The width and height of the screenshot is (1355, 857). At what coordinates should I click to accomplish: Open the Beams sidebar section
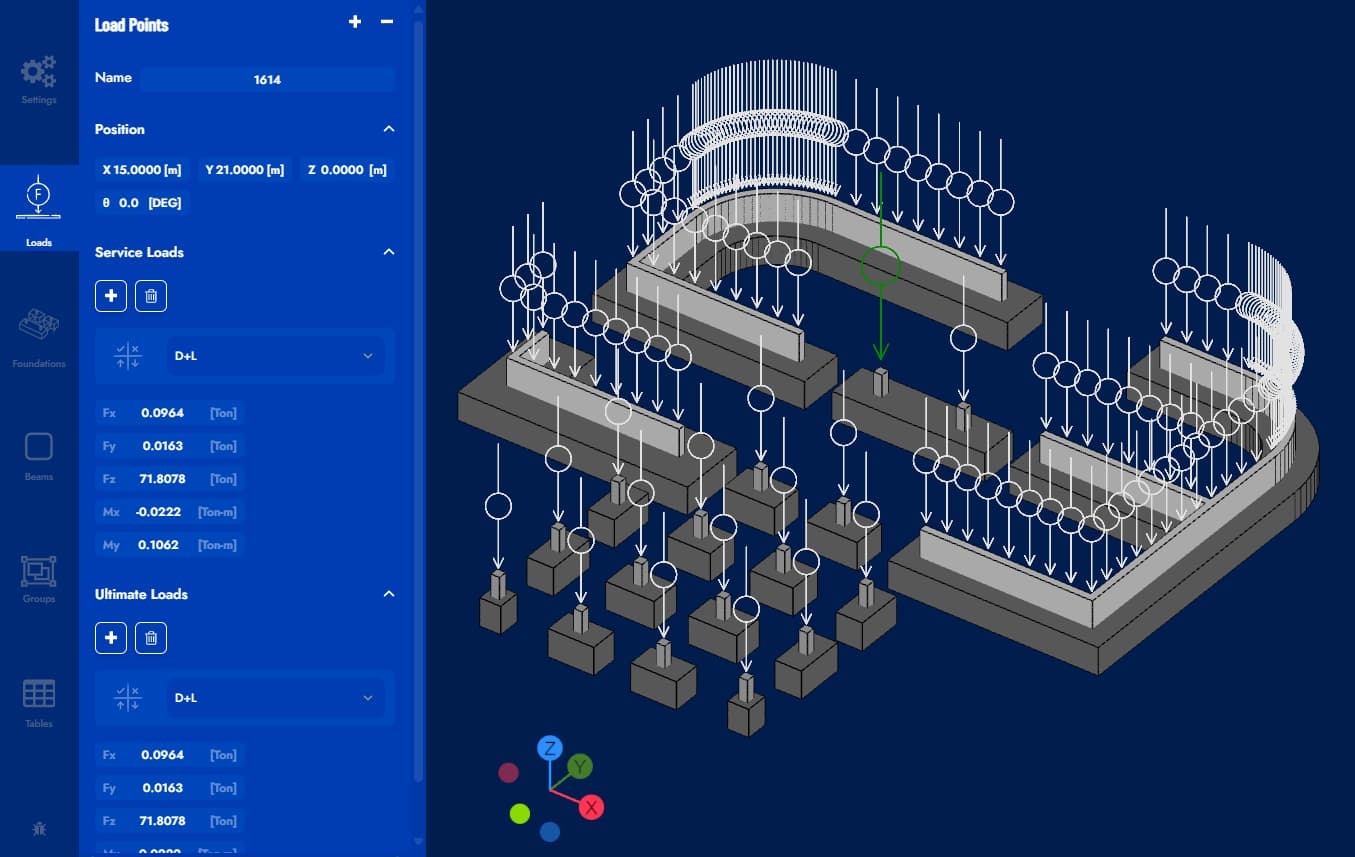tap(39, 454)
